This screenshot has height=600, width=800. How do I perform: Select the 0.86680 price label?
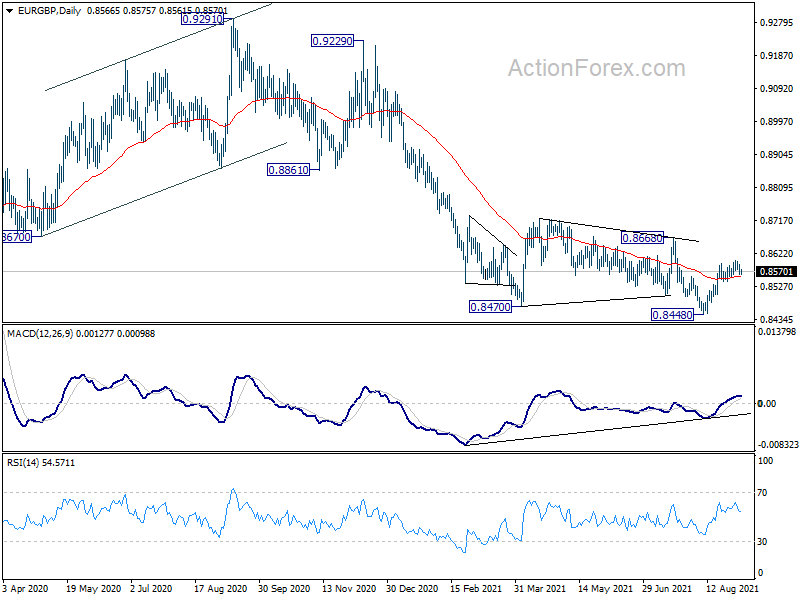point(642,238)
